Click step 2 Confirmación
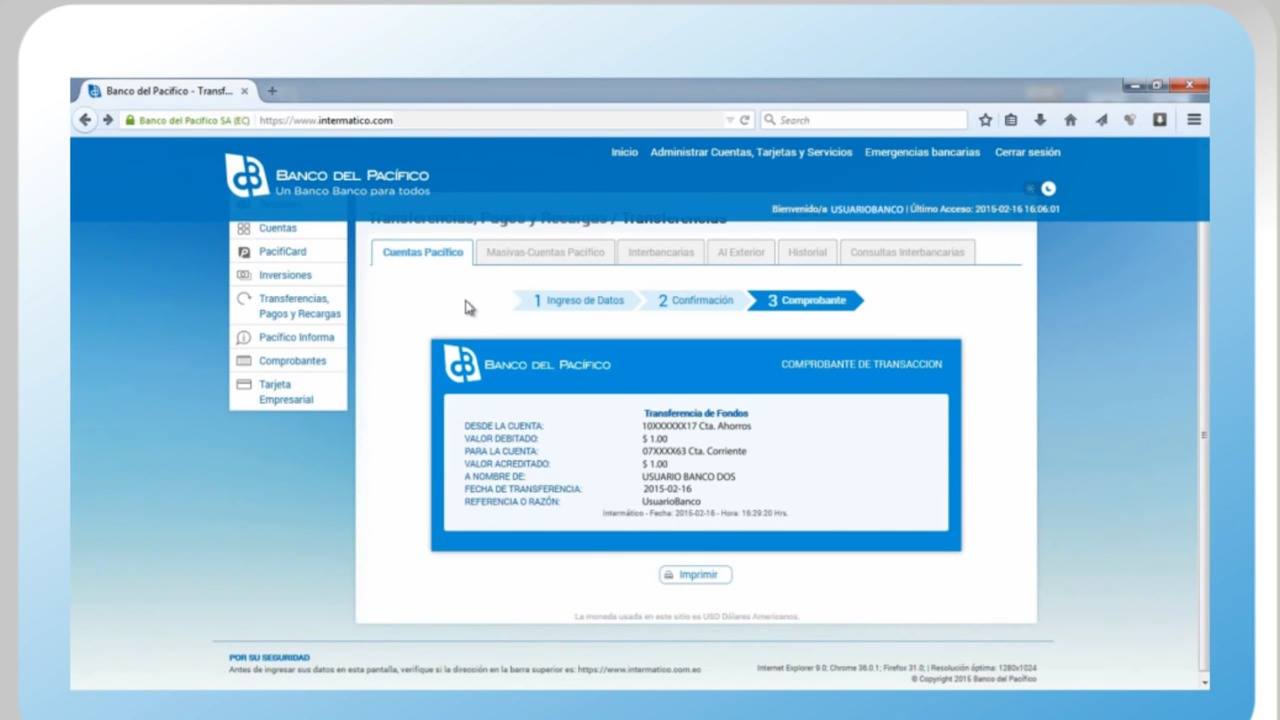 [695, 300]
